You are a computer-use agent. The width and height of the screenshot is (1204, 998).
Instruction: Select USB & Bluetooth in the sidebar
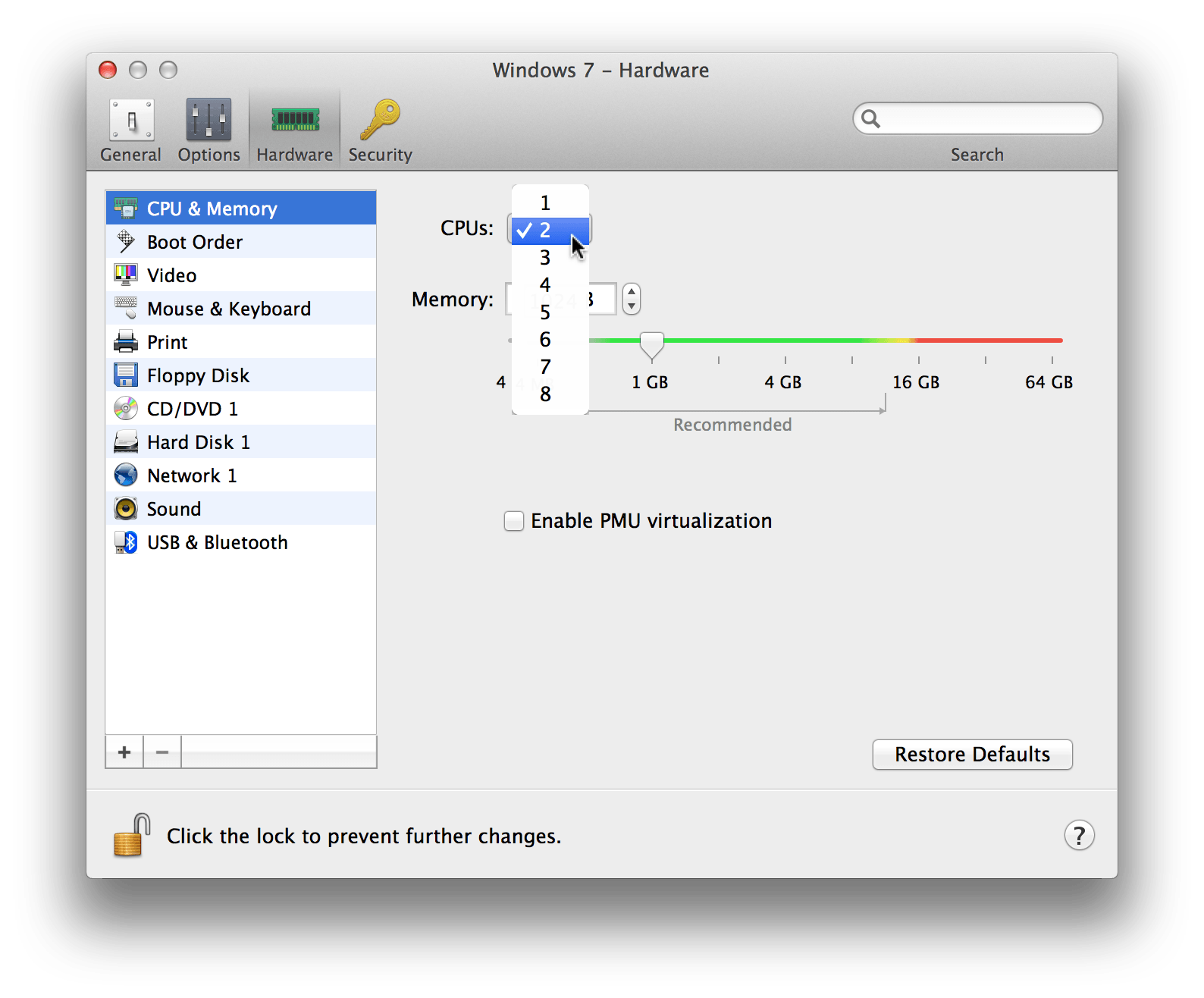click(240, 541)
